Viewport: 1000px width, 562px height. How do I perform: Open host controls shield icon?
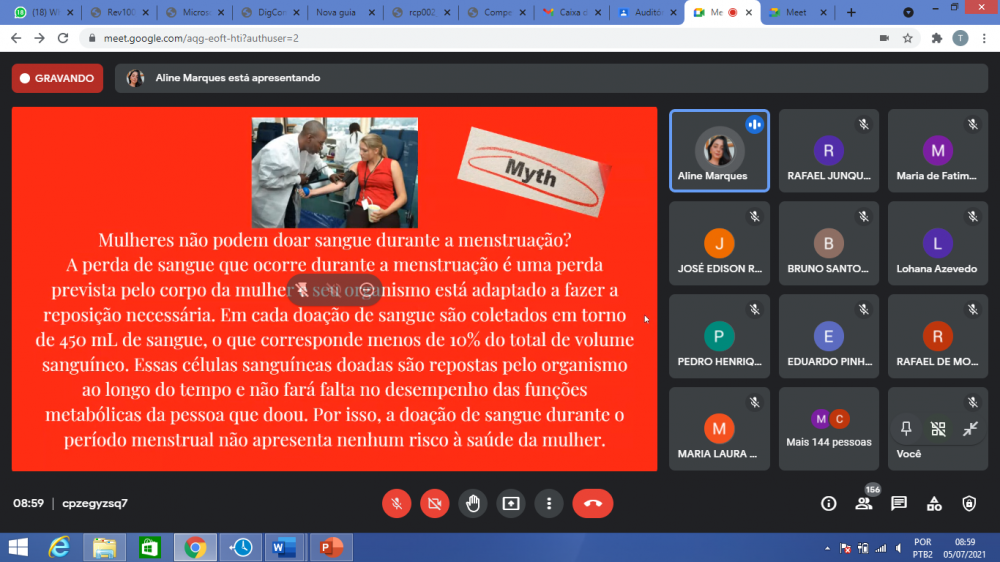969,503
